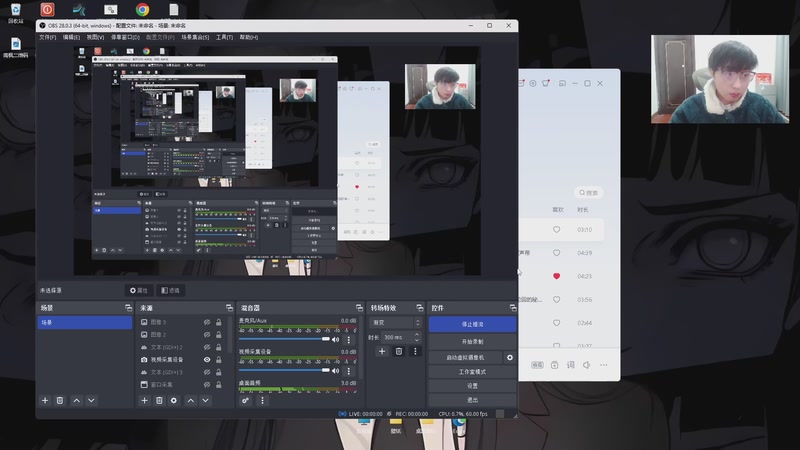This screenshot has width=800, height=450.
Task: Open virtual camera settings gear
Action: pyautogui.click(x=510, y=358)
